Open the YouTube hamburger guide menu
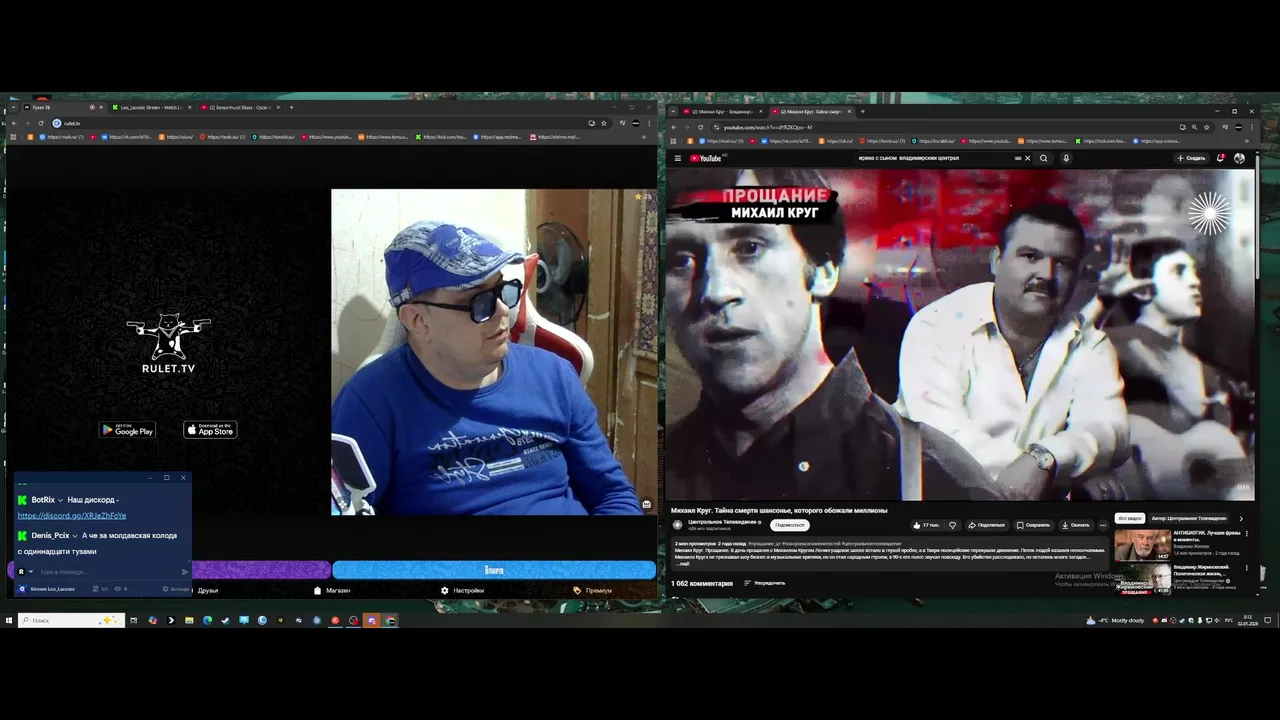Viewport: 1280px width, 720px height. pyautogui.click(x=677, y=158)
